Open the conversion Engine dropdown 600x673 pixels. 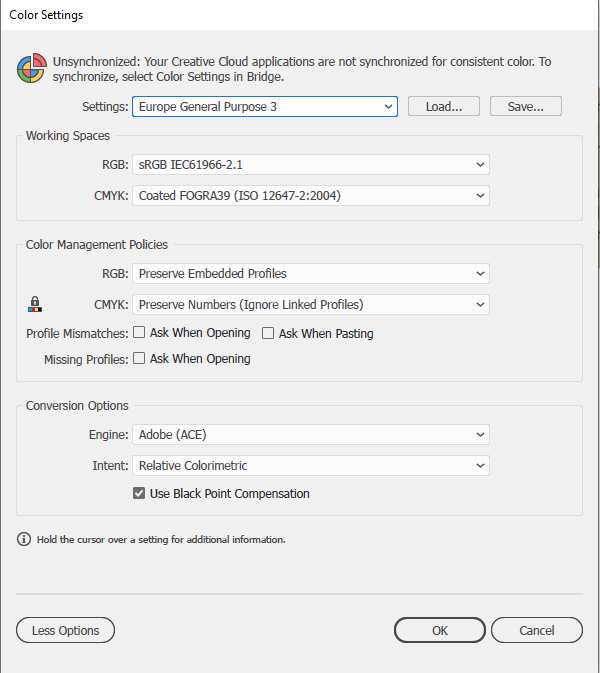pos(310,434)
